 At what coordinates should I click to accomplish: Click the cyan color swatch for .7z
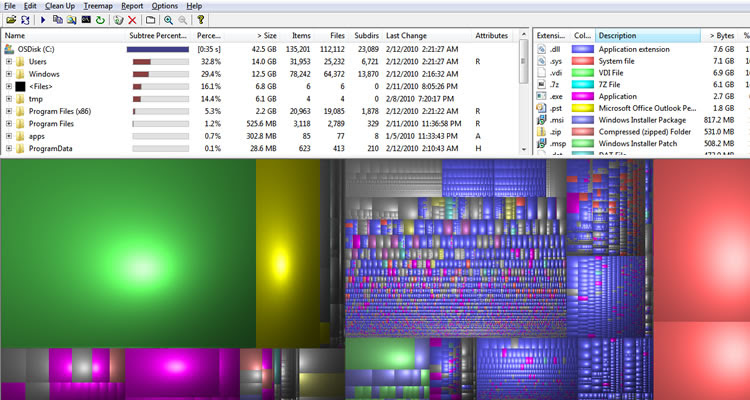583,84
